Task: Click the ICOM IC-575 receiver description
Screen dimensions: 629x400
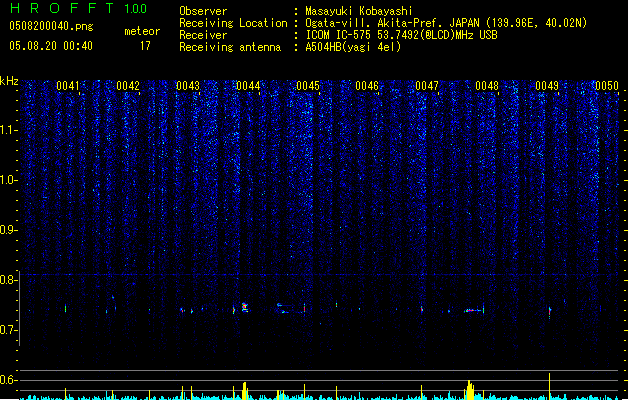Action: pos(401,35)
